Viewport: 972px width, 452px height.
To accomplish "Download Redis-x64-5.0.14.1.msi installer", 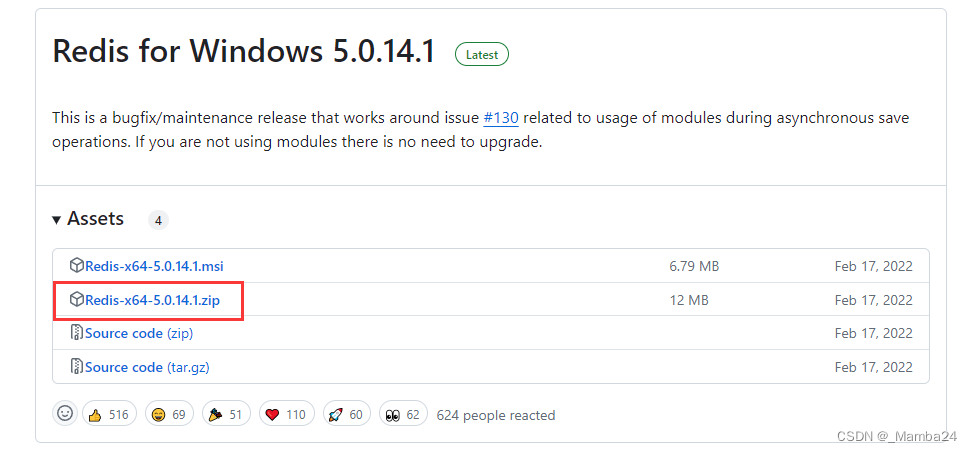I will coord(154,266).
